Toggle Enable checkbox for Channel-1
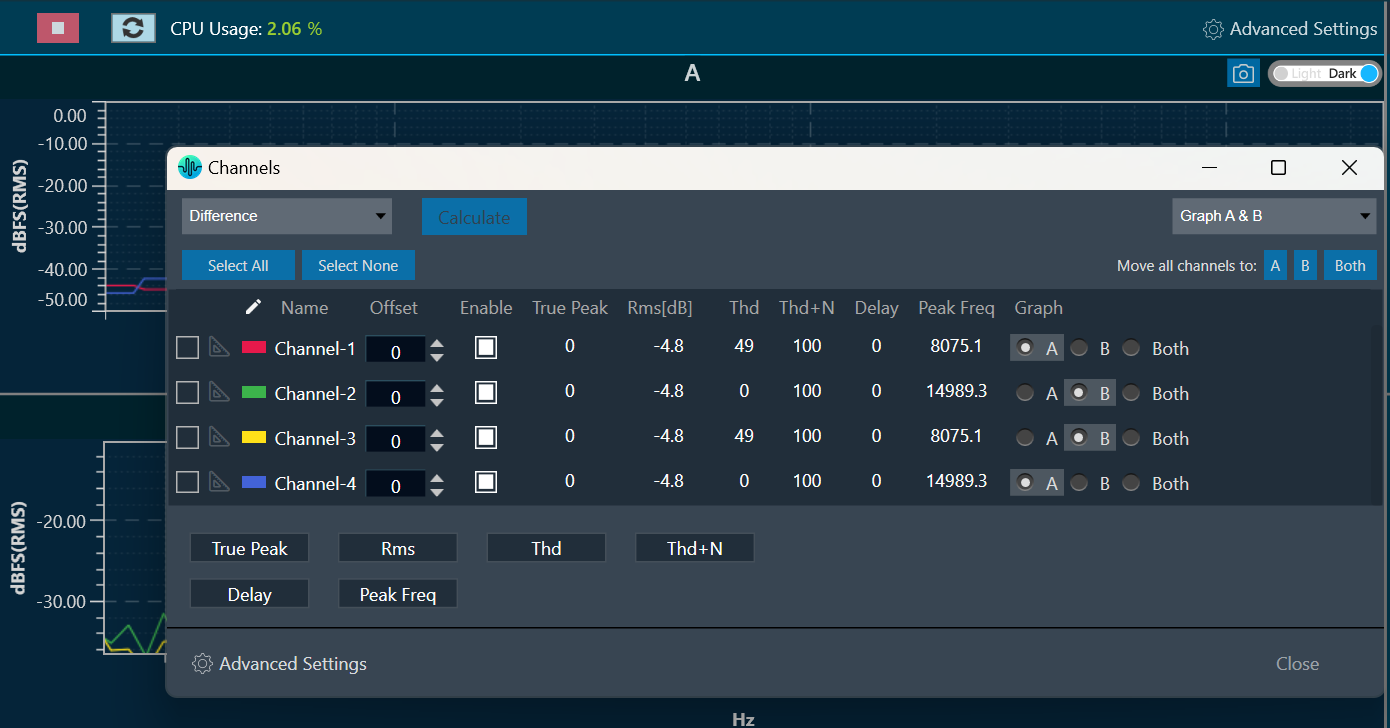Viewport: 1390px width, 728px height. pyautogui.click(x=486, y=347)
